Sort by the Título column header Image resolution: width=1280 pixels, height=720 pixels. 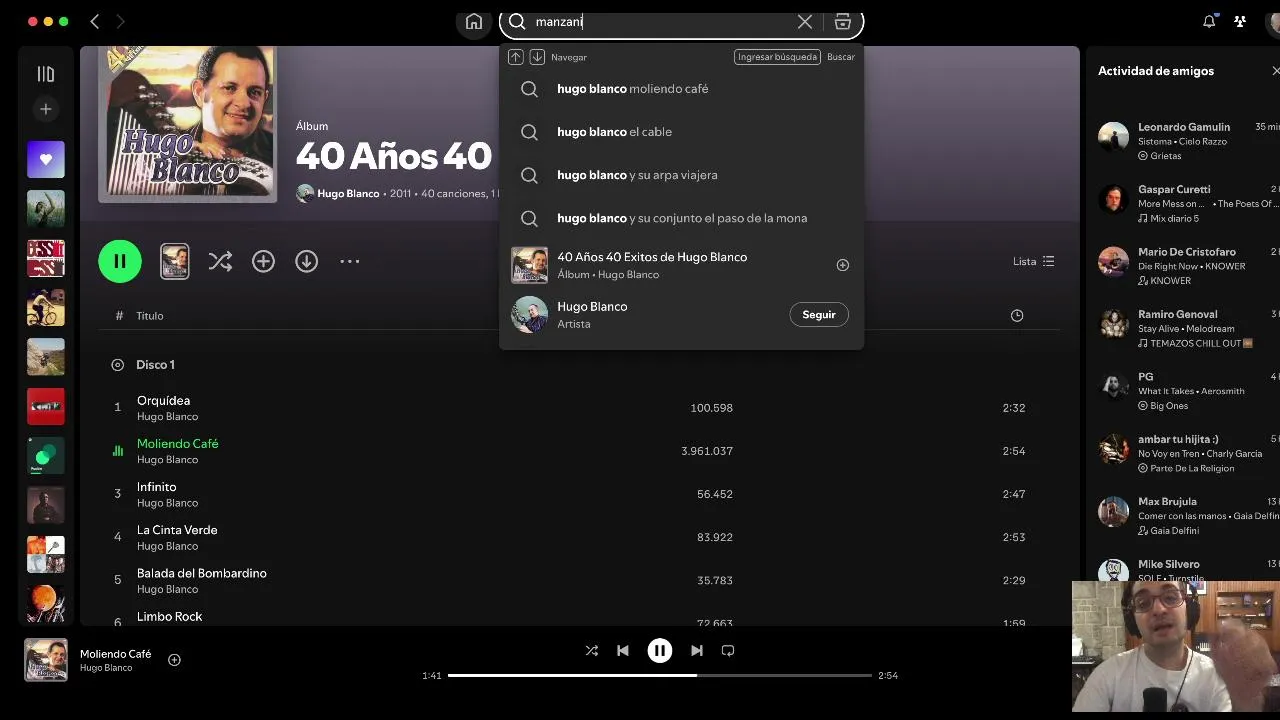point(150,316)
